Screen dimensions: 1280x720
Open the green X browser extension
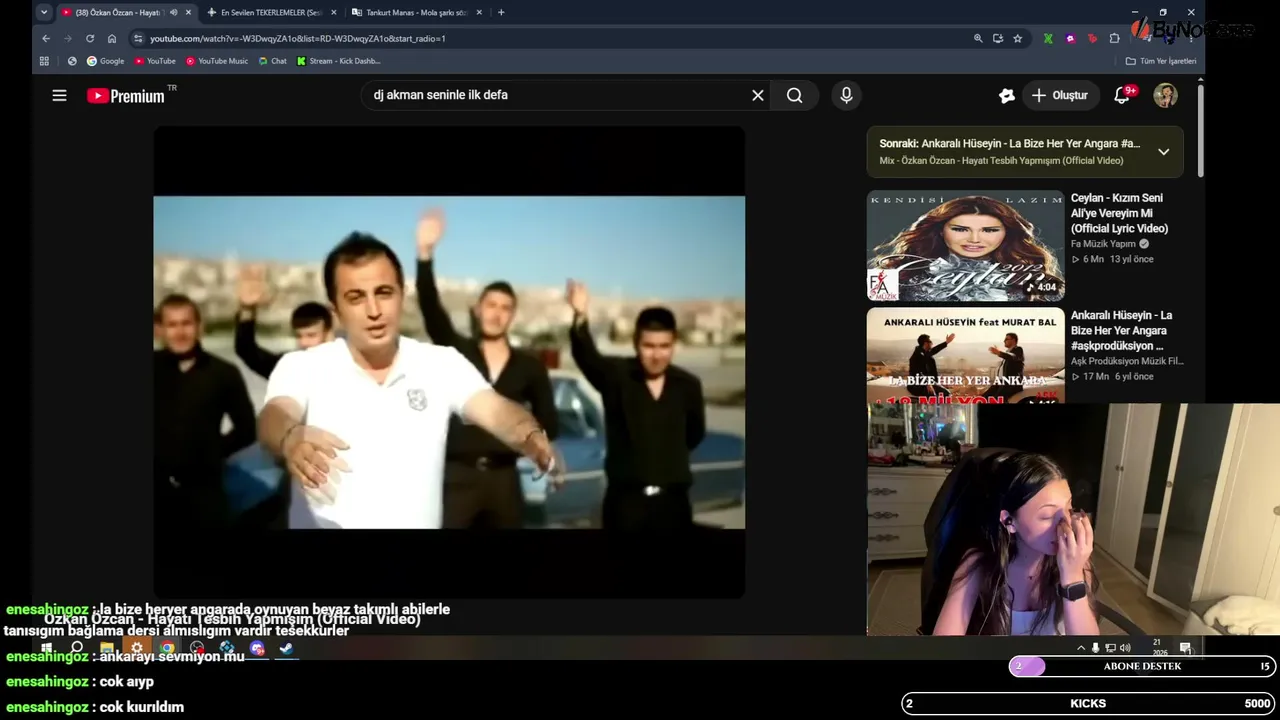[x=1048, y=38]
